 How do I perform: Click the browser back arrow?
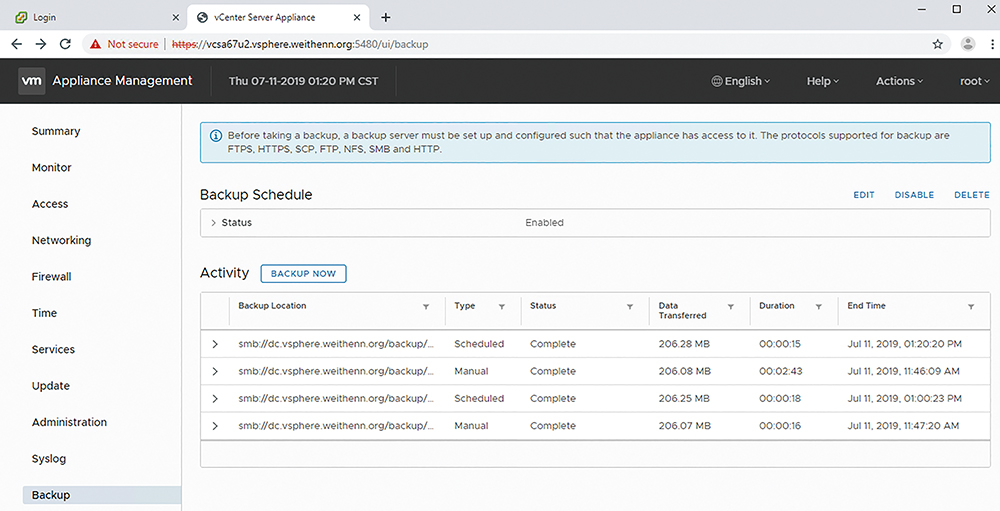click(x=17, y=44)
